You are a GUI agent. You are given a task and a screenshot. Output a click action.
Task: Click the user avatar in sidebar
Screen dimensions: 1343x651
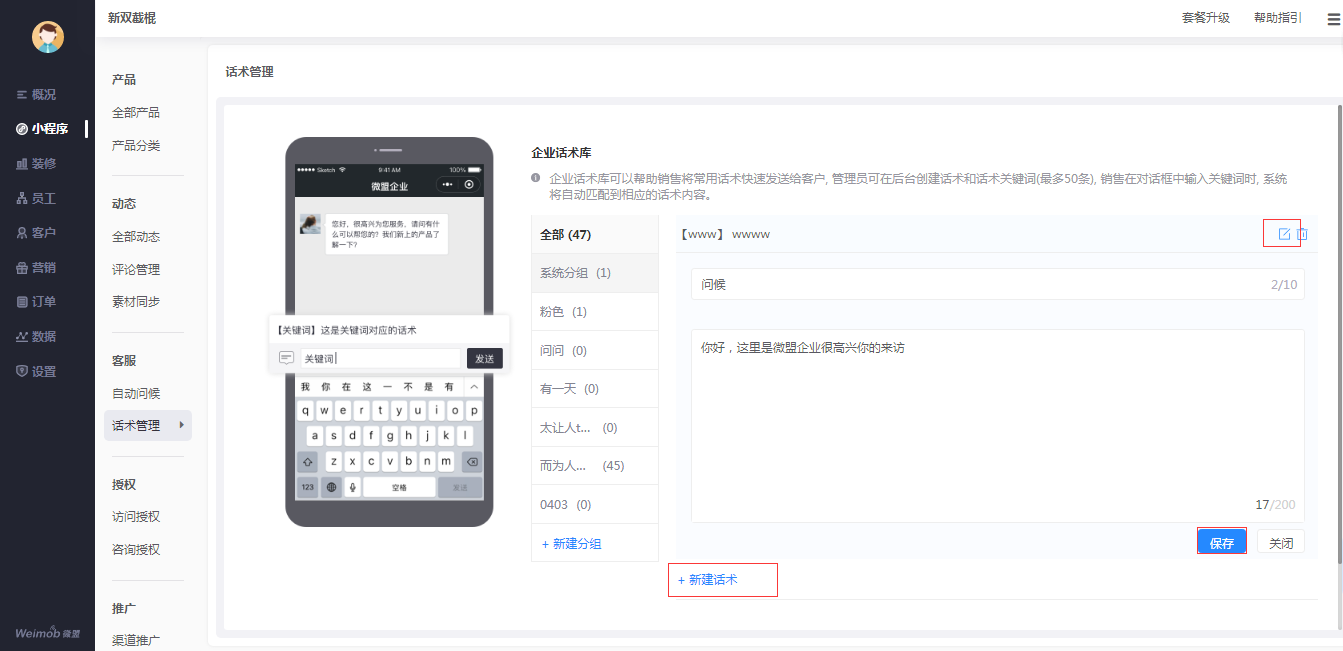coord(47,37)
